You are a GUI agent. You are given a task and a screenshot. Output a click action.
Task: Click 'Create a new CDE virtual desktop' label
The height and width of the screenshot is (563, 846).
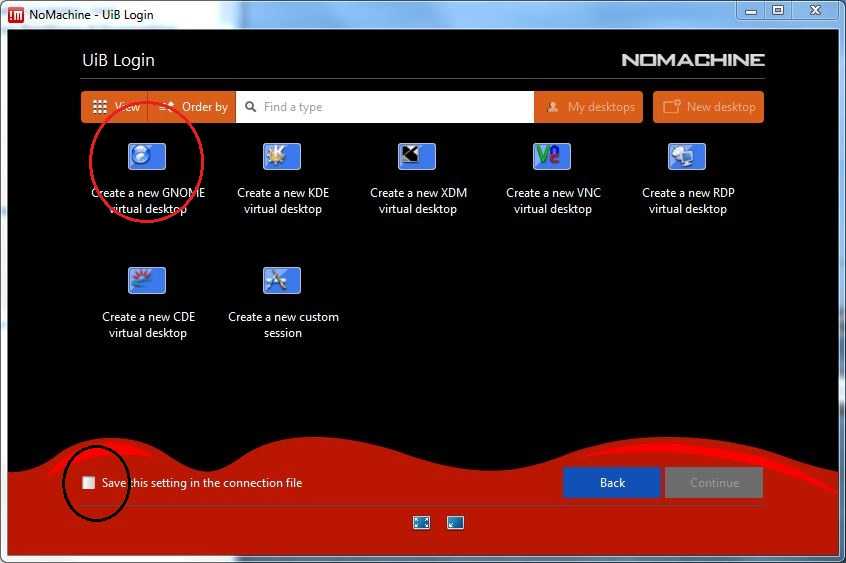148,325
